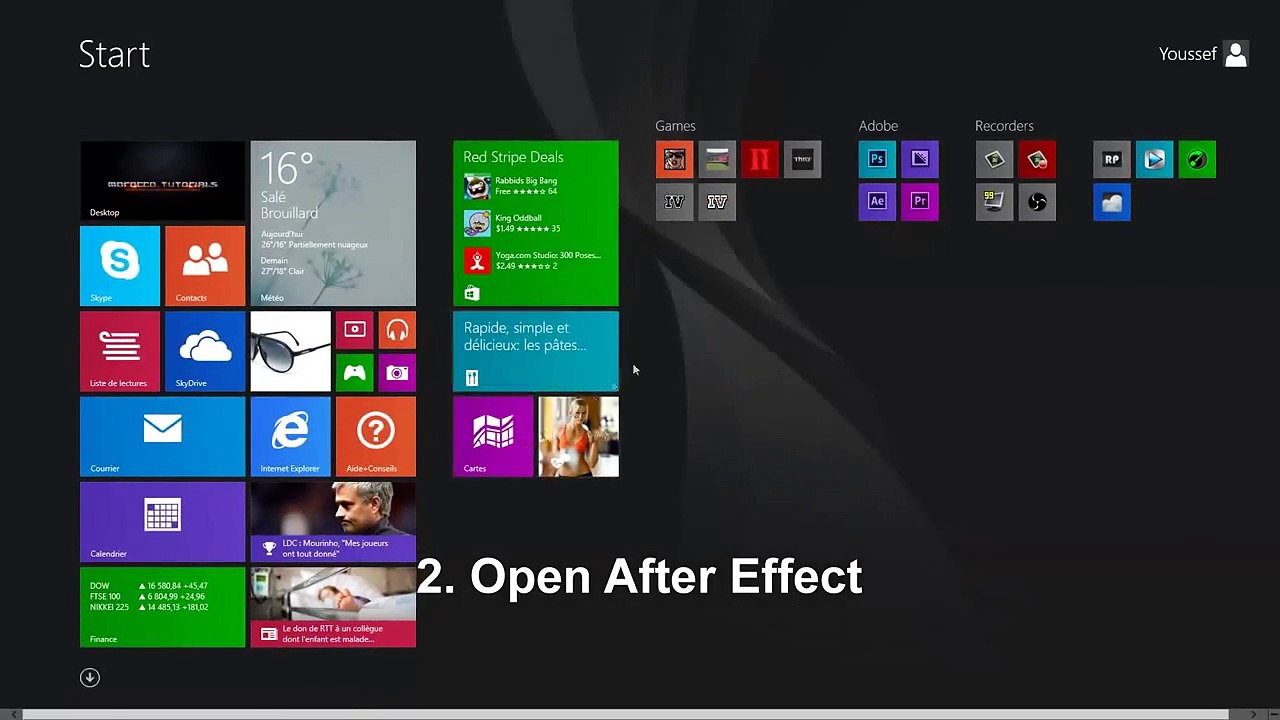Open the Desktop tile

coord(162,180)
